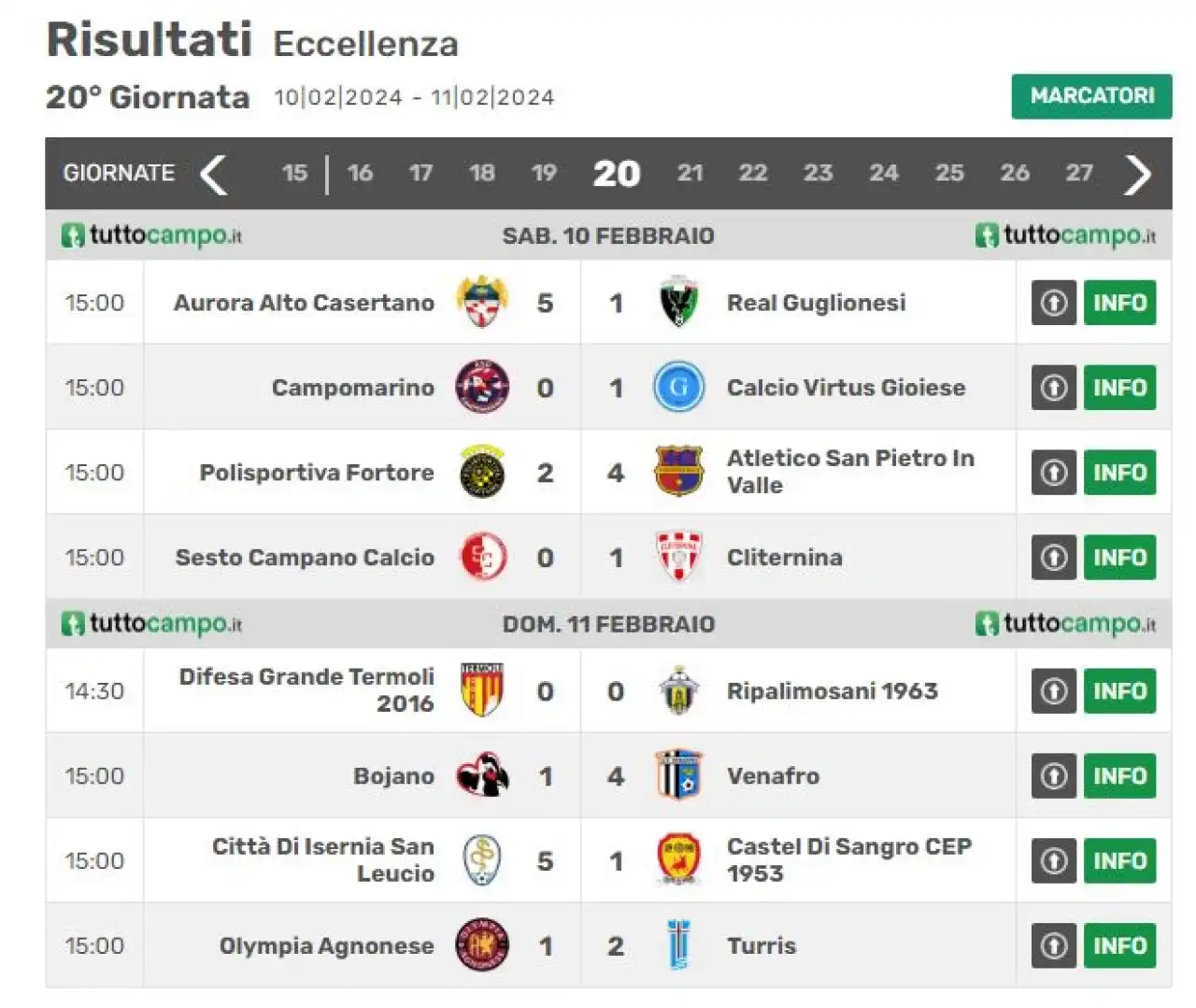View INFO for Difesa Grande Termoli match
Screen dimensions: 1196x1008
click(1119, 690)
